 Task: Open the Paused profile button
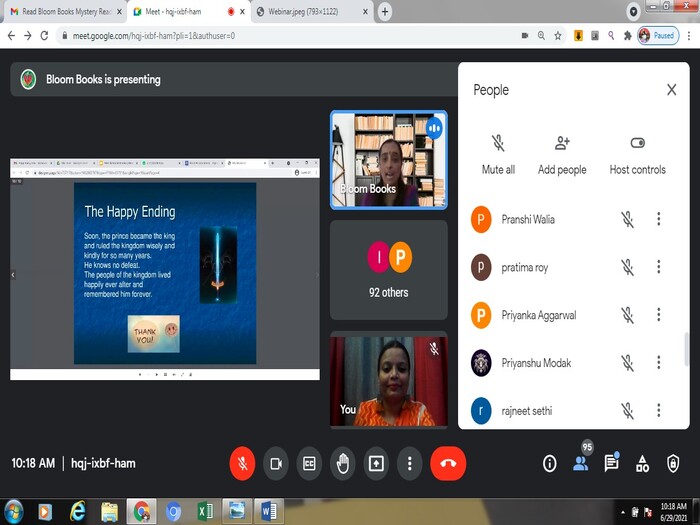coord(658,36)
